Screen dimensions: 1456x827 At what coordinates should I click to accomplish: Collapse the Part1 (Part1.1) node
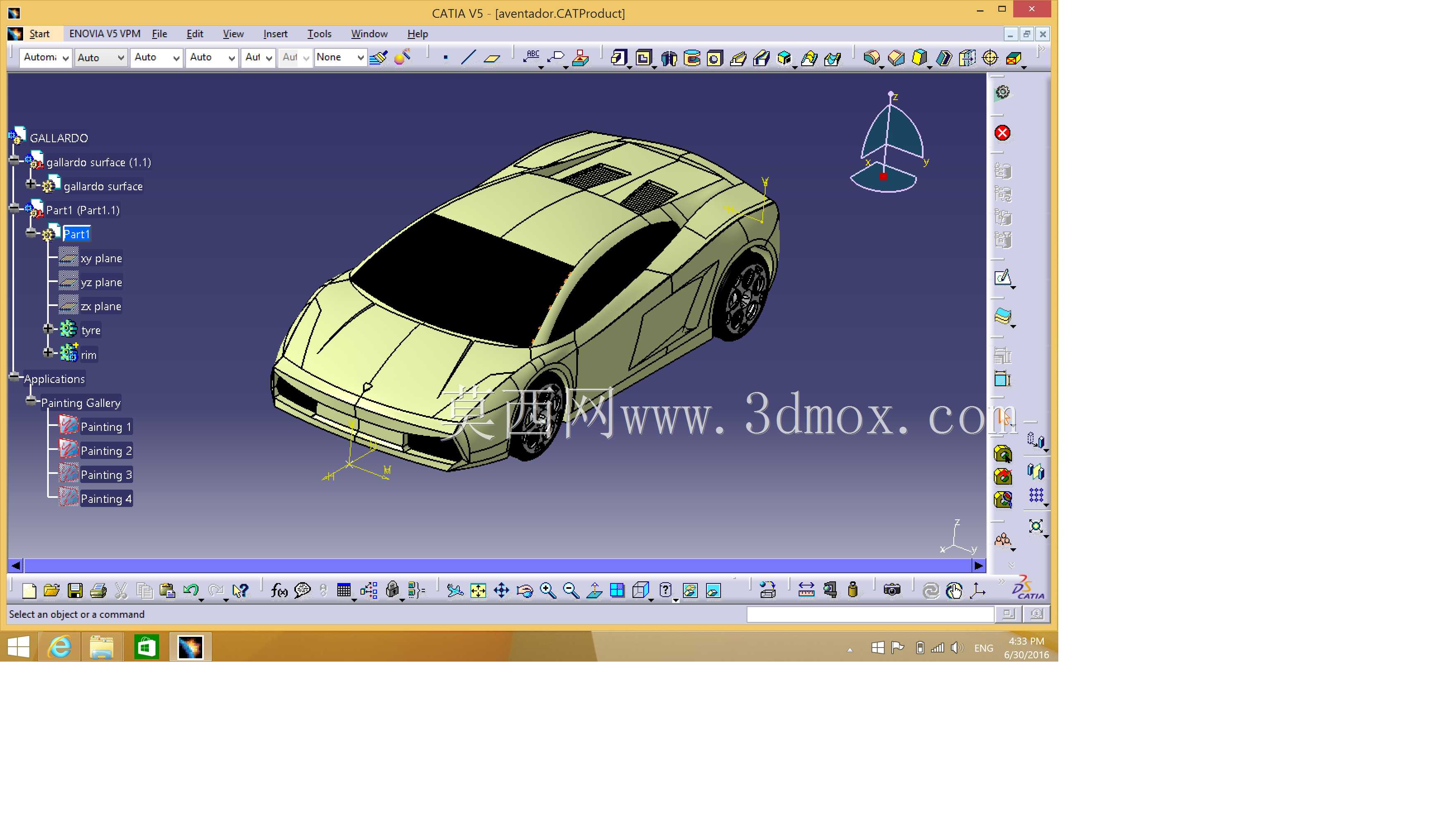click(x=14, y=208)
